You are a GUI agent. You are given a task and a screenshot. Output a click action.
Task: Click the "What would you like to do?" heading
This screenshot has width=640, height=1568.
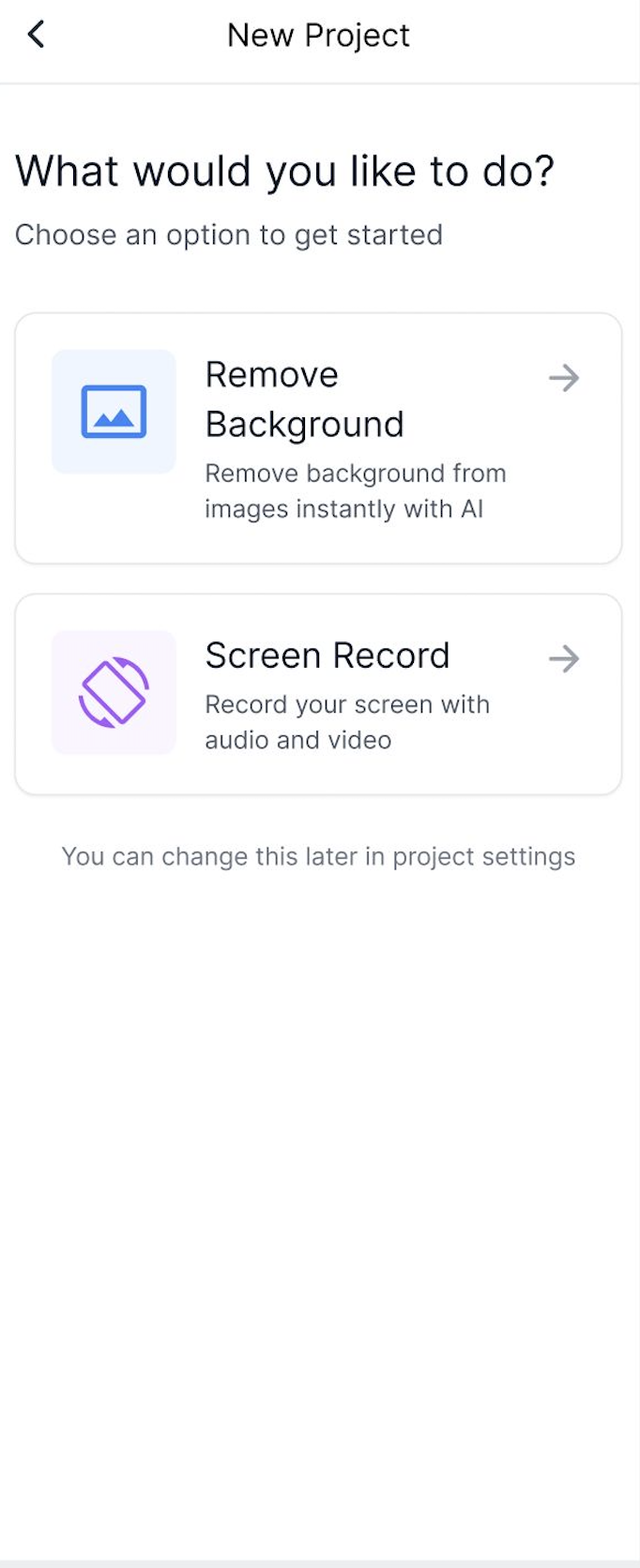pos(284,172)
